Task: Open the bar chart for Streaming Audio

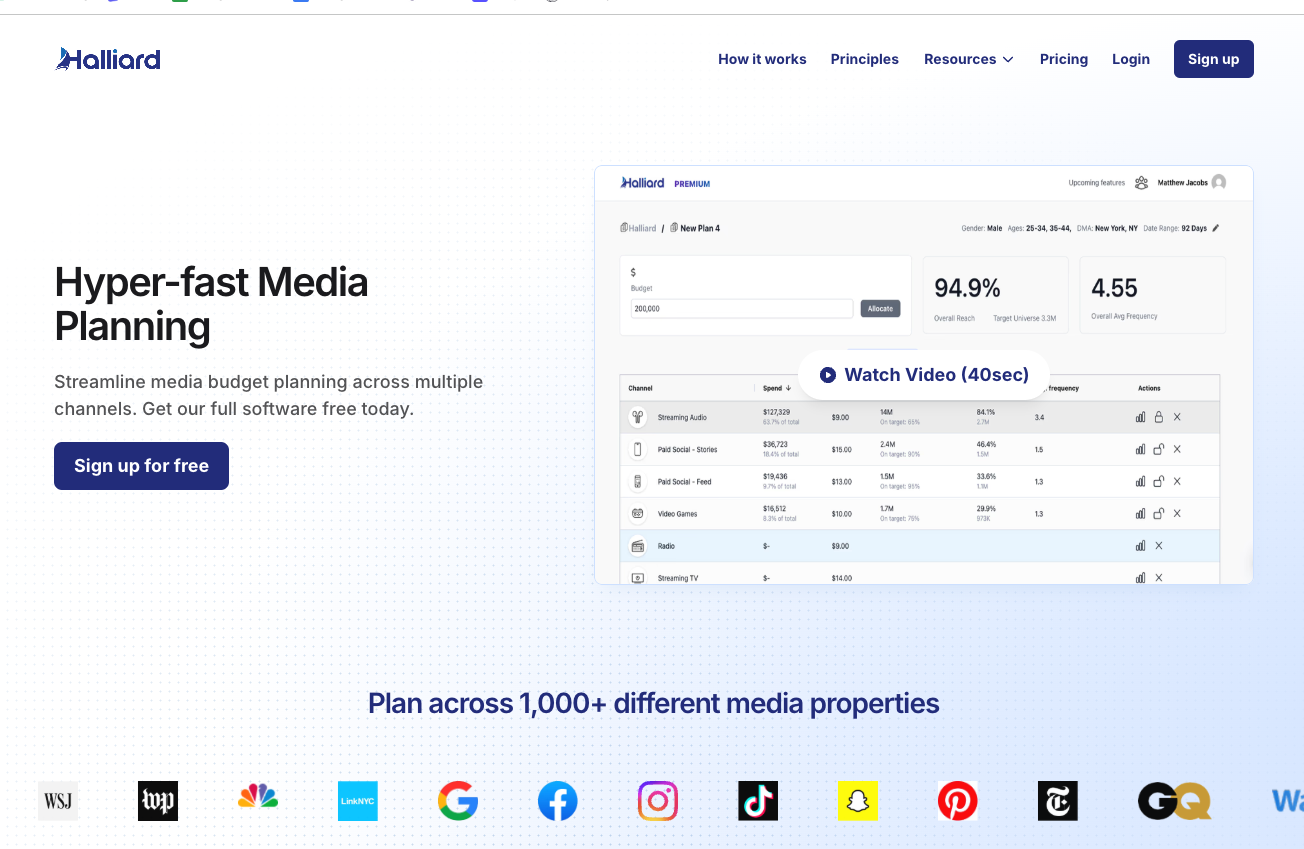Action: coord(1140,417)
